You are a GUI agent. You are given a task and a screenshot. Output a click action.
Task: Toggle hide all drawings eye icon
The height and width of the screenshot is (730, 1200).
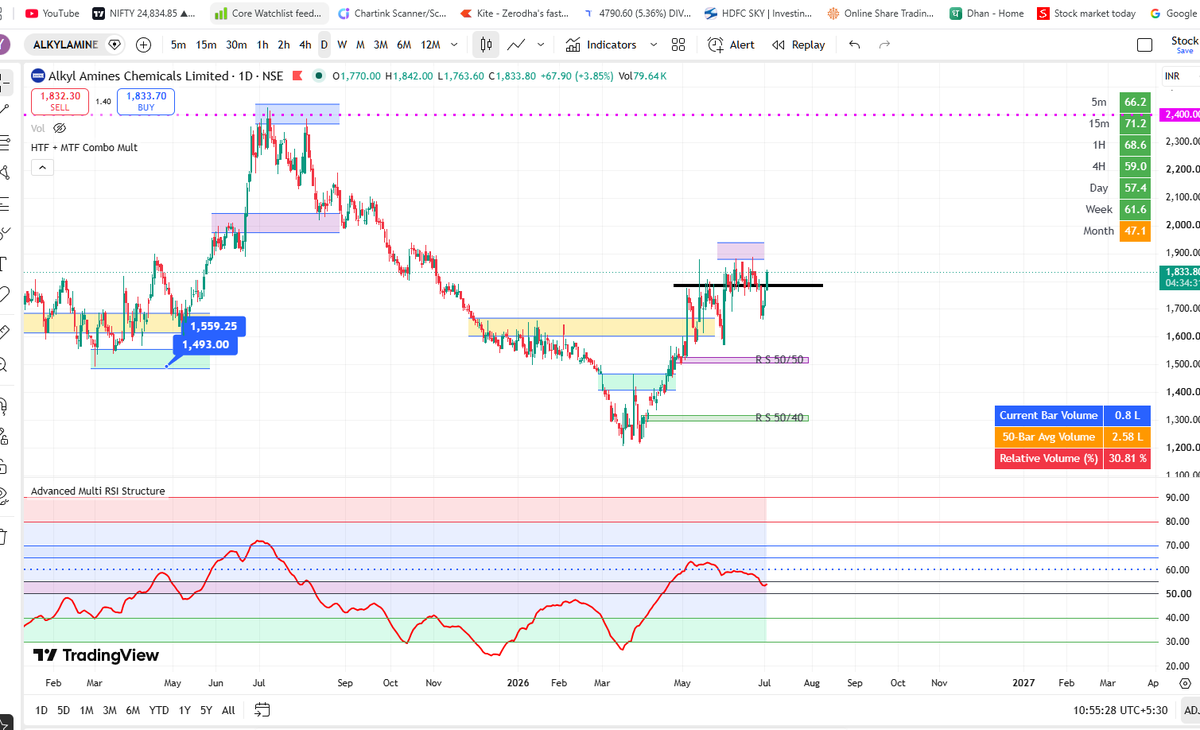[5, 494]
